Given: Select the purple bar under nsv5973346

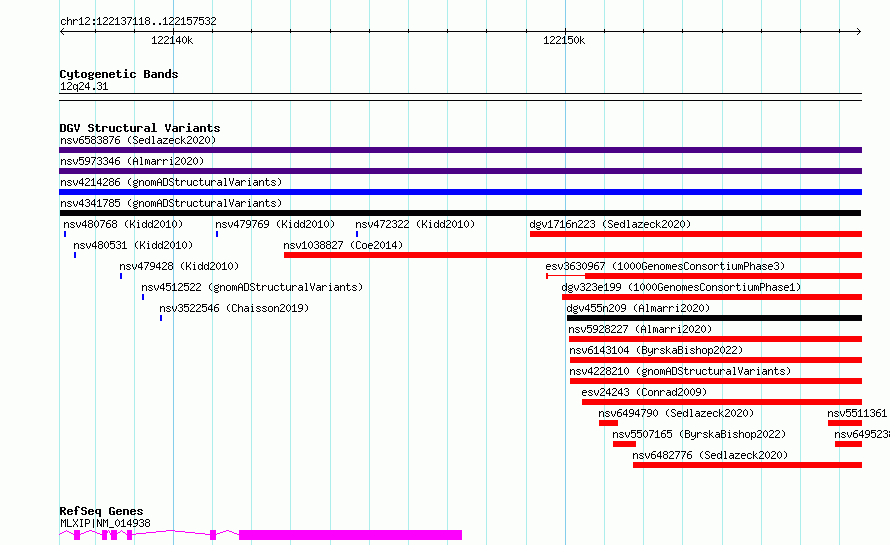Looking at the screenshot, I should click(x=460, y=171).
